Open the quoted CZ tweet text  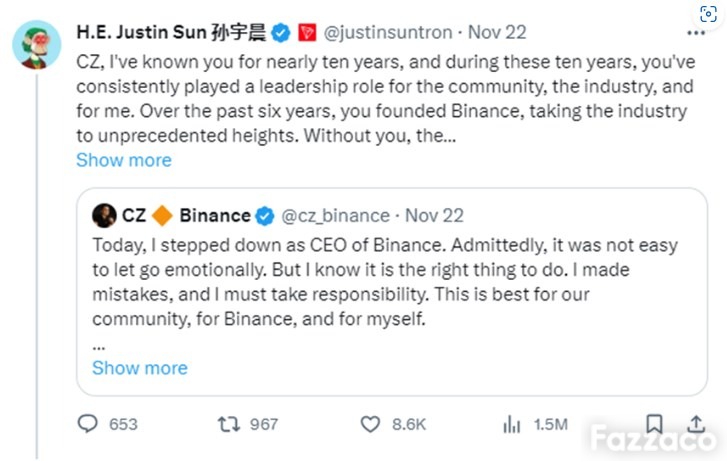(385, 282)
